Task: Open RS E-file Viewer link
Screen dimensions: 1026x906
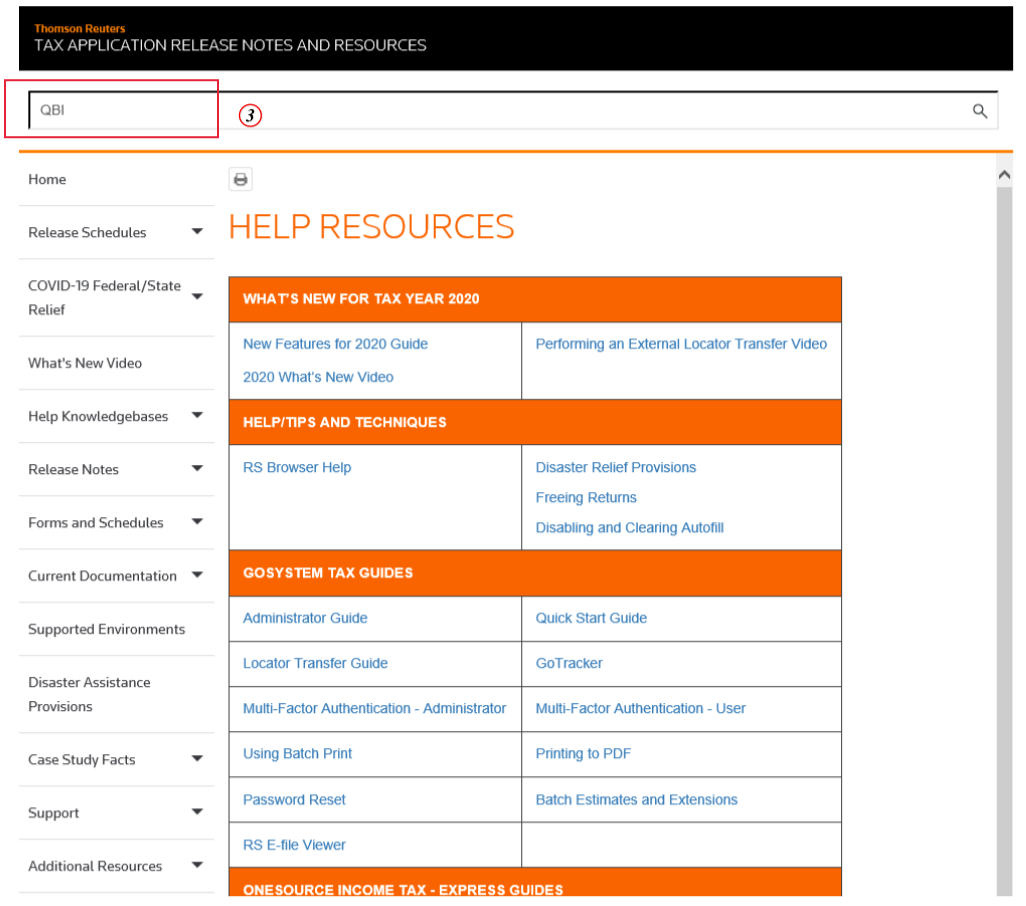Action: (294, 845)
